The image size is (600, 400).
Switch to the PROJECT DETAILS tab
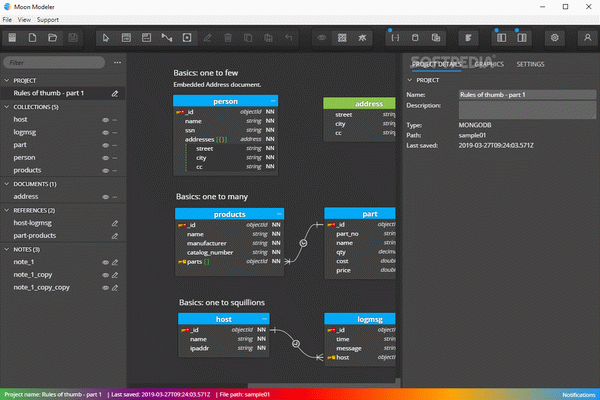coord(436,64)
